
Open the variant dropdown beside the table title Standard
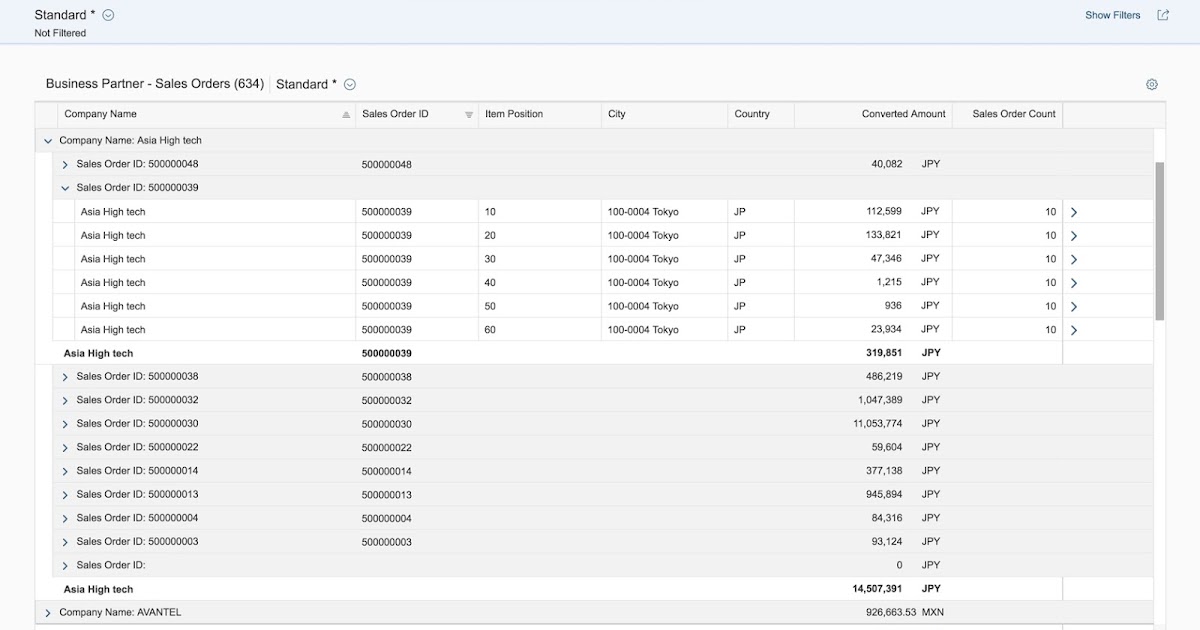click(349, 84)
